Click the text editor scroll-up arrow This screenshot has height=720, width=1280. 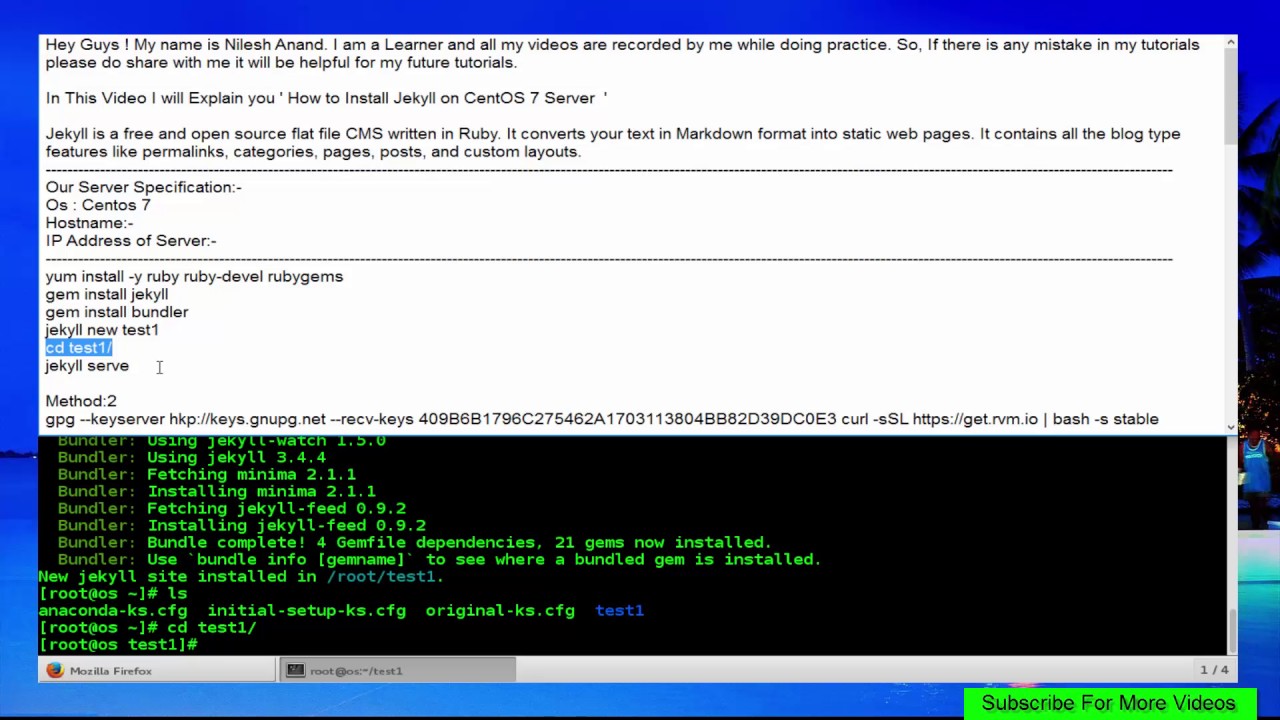click(1230, 42)
